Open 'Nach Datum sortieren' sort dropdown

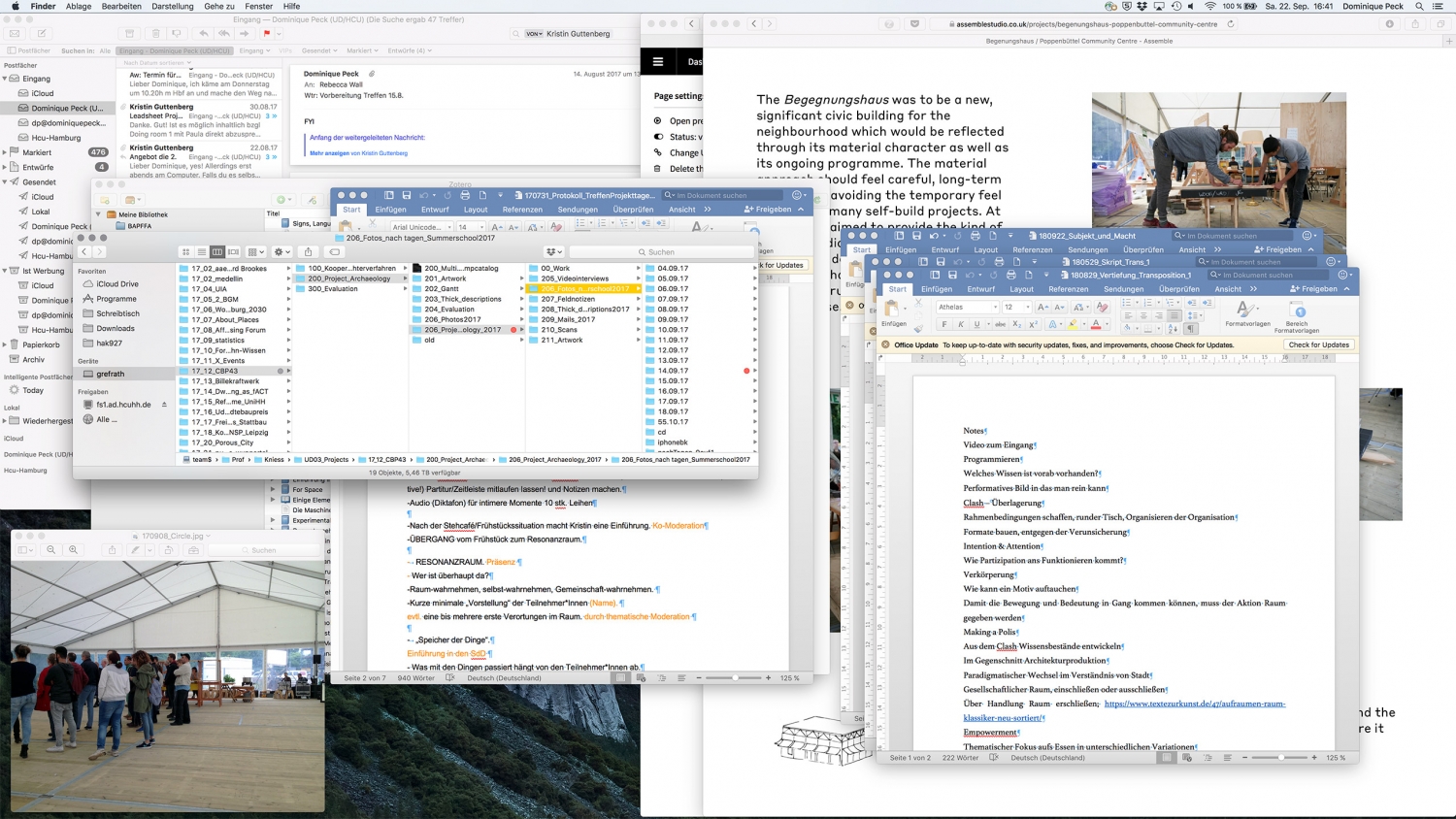tap(155, 63)
